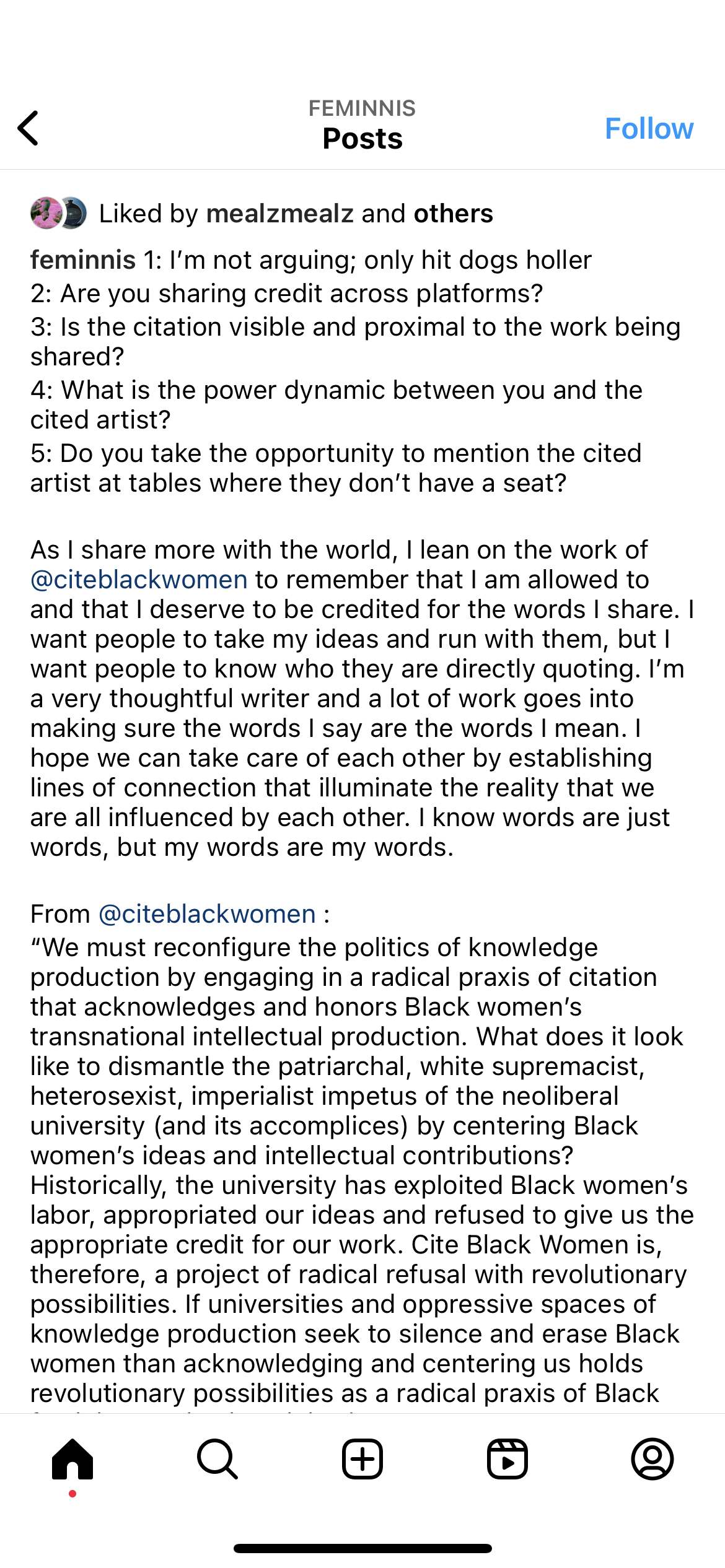Tap the FEMINNIS header label
This screenshot has height=1568, width=725.
tap(362, 108)
